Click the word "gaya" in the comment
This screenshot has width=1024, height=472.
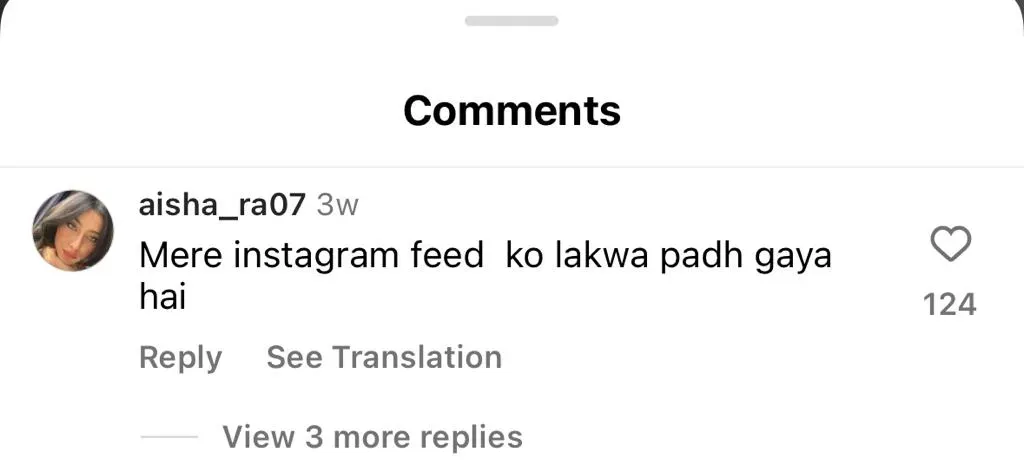(792, 256)
